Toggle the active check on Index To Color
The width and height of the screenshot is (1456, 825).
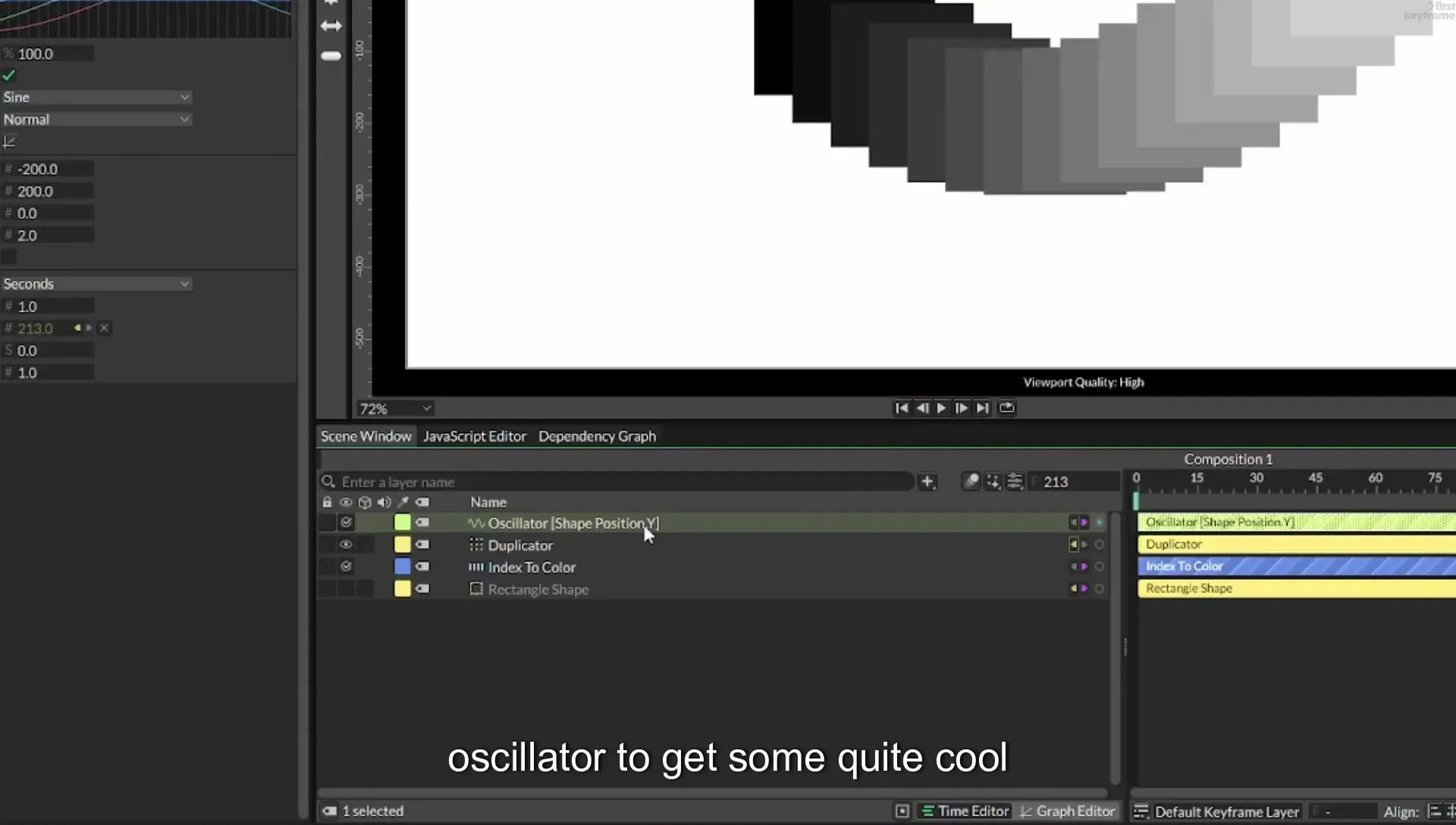346,566
